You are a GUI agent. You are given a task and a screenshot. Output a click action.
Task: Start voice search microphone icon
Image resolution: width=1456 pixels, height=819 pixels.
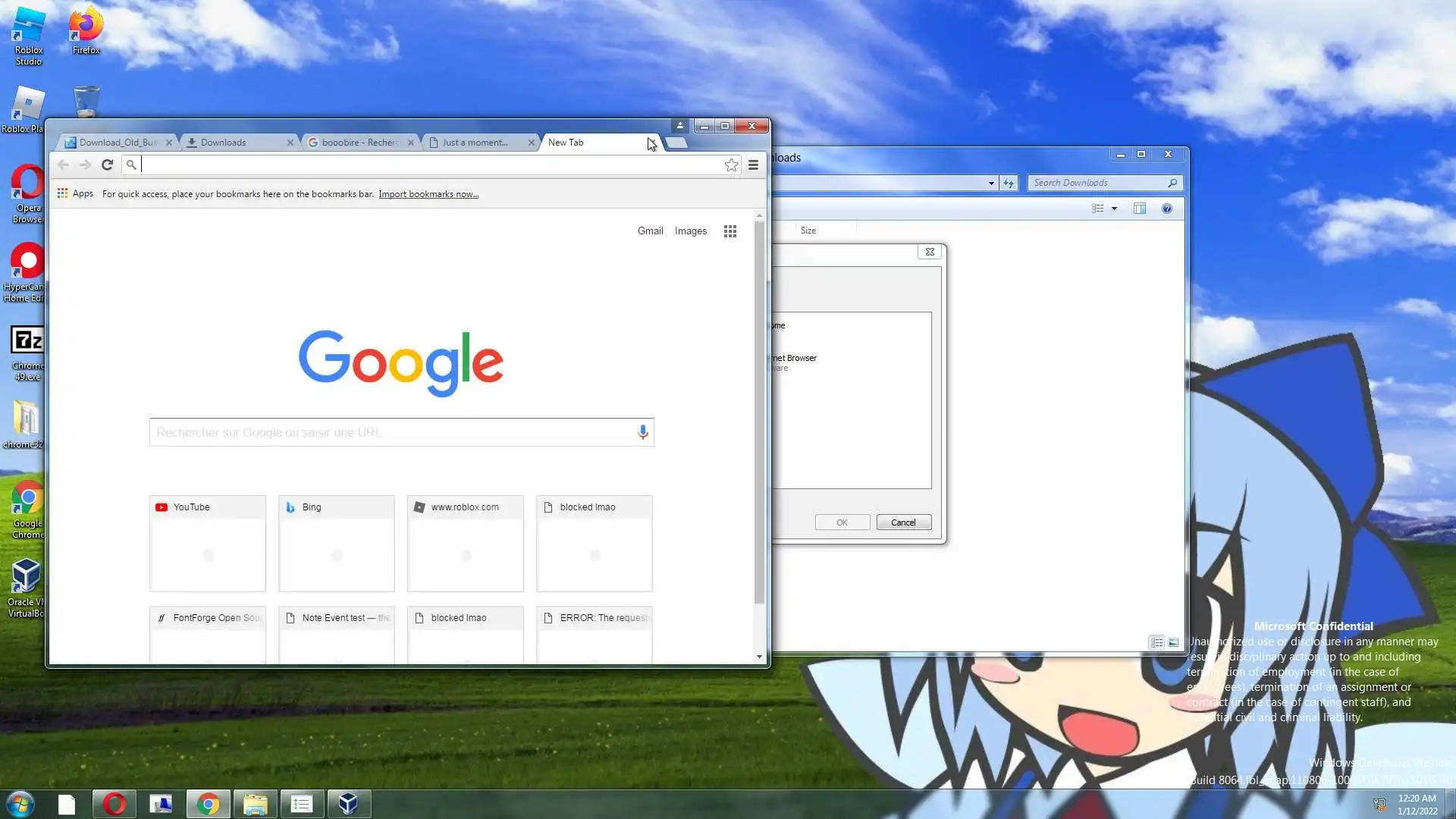[642, 432]
